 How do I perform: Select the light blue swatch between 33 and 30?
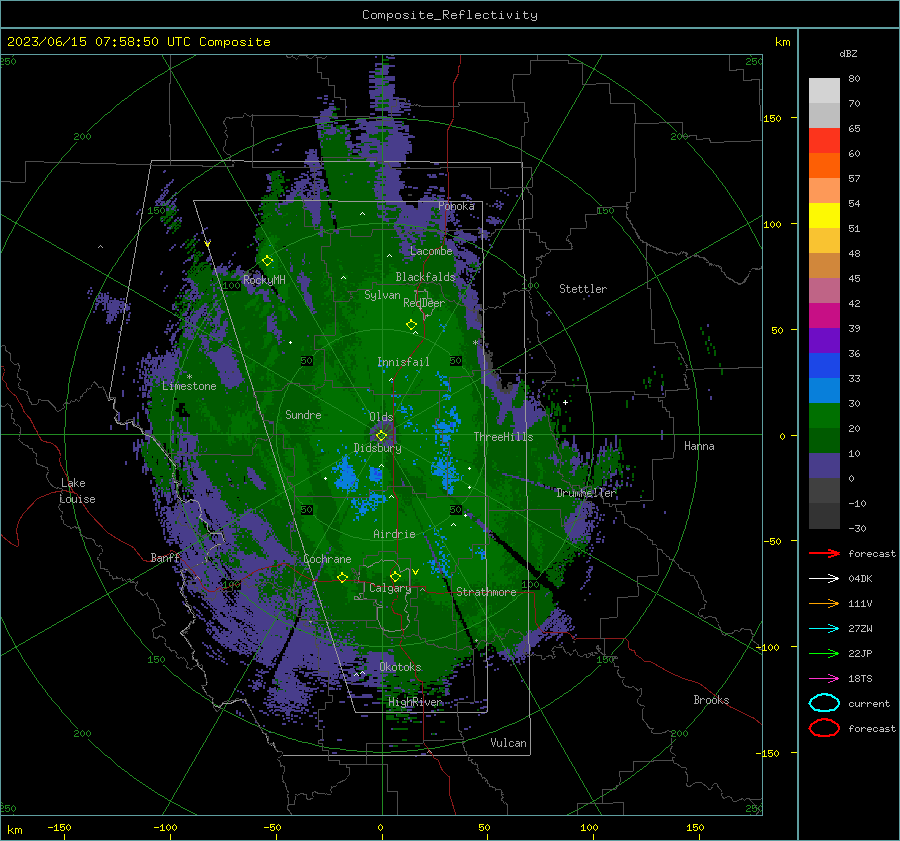coord(824,390)
